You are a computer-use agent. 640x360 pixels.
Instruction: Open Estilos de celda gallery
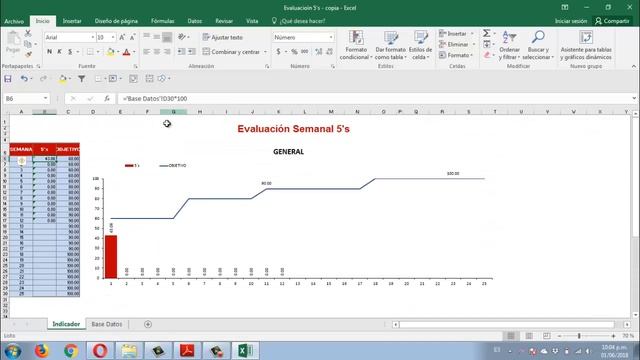420,45
